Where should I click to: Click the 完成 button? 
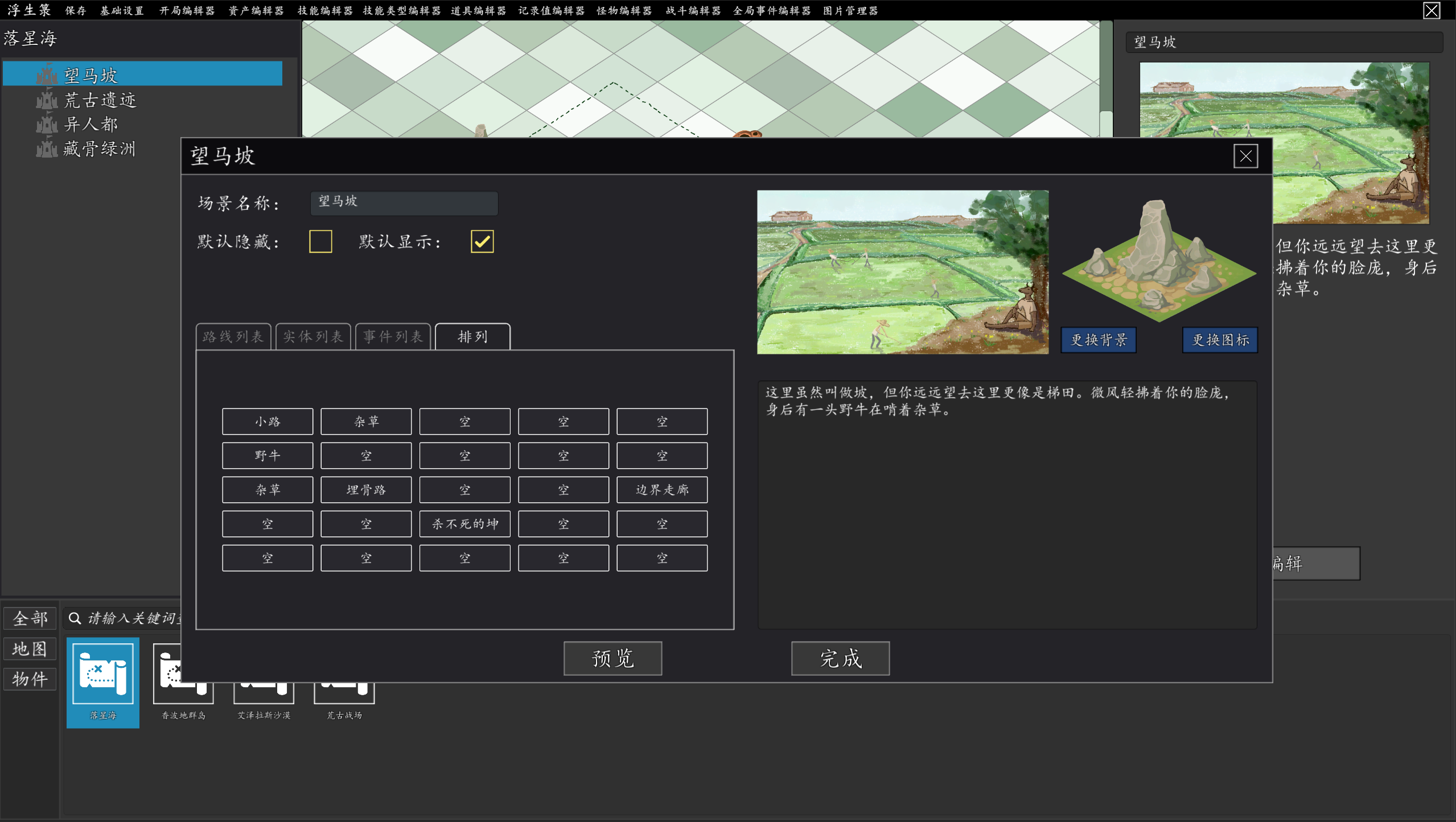pyautogui.click(x=840, y=658)
